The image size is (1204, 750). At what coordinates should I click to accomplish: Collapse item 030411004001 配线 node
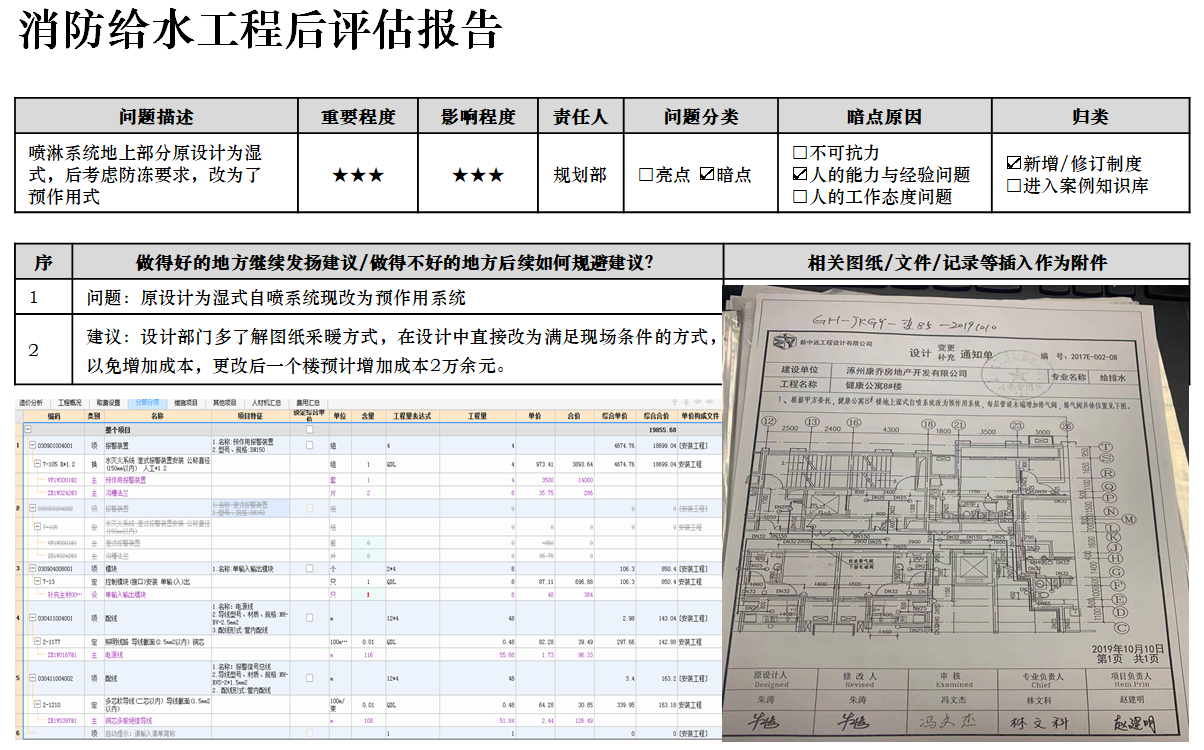pyautogui.click(x=32, y=617)
